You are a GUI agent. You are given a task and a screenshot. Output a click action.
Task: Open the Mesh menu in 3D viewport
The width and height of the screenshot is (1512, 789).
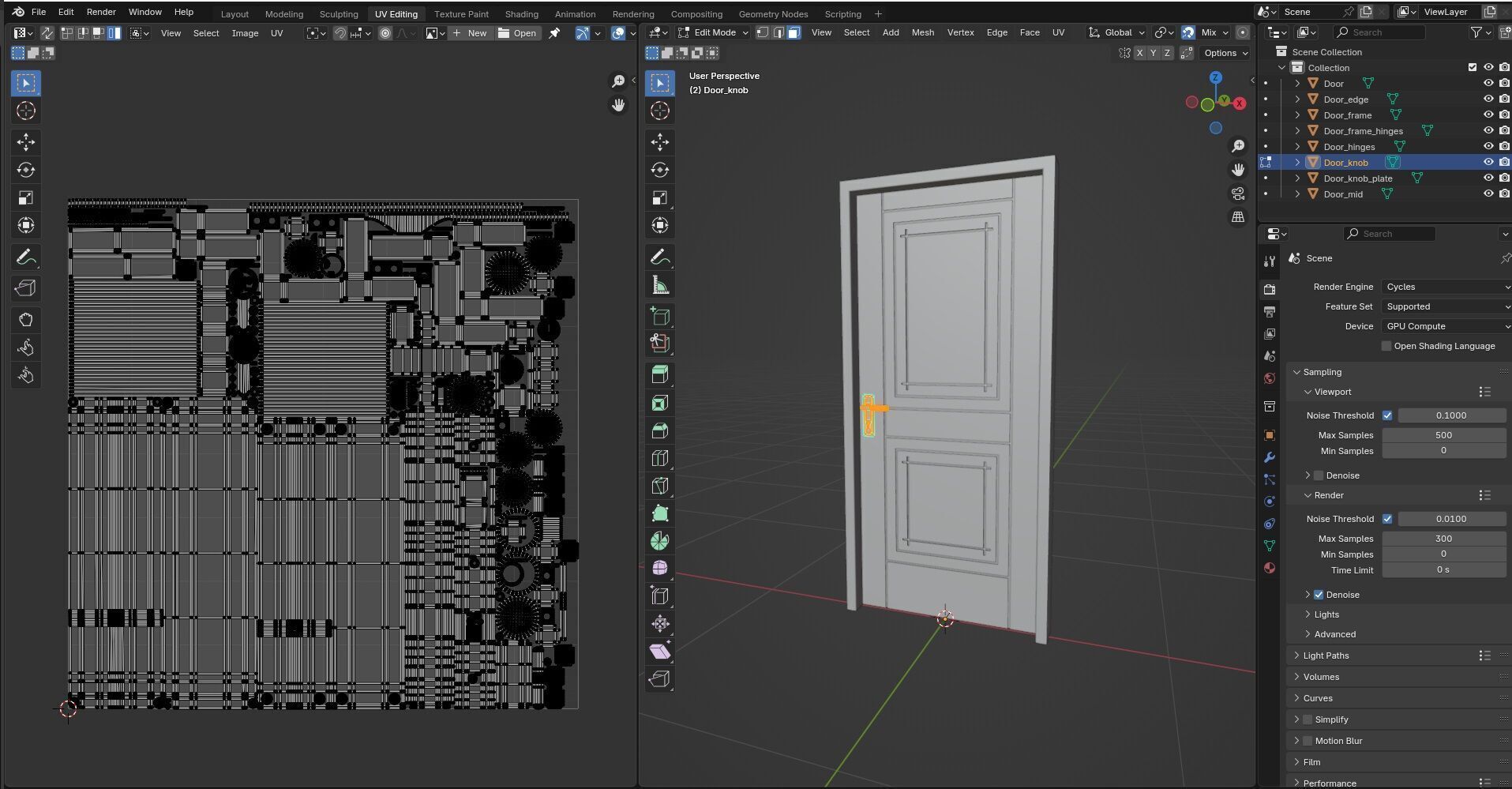pos(923,32)
